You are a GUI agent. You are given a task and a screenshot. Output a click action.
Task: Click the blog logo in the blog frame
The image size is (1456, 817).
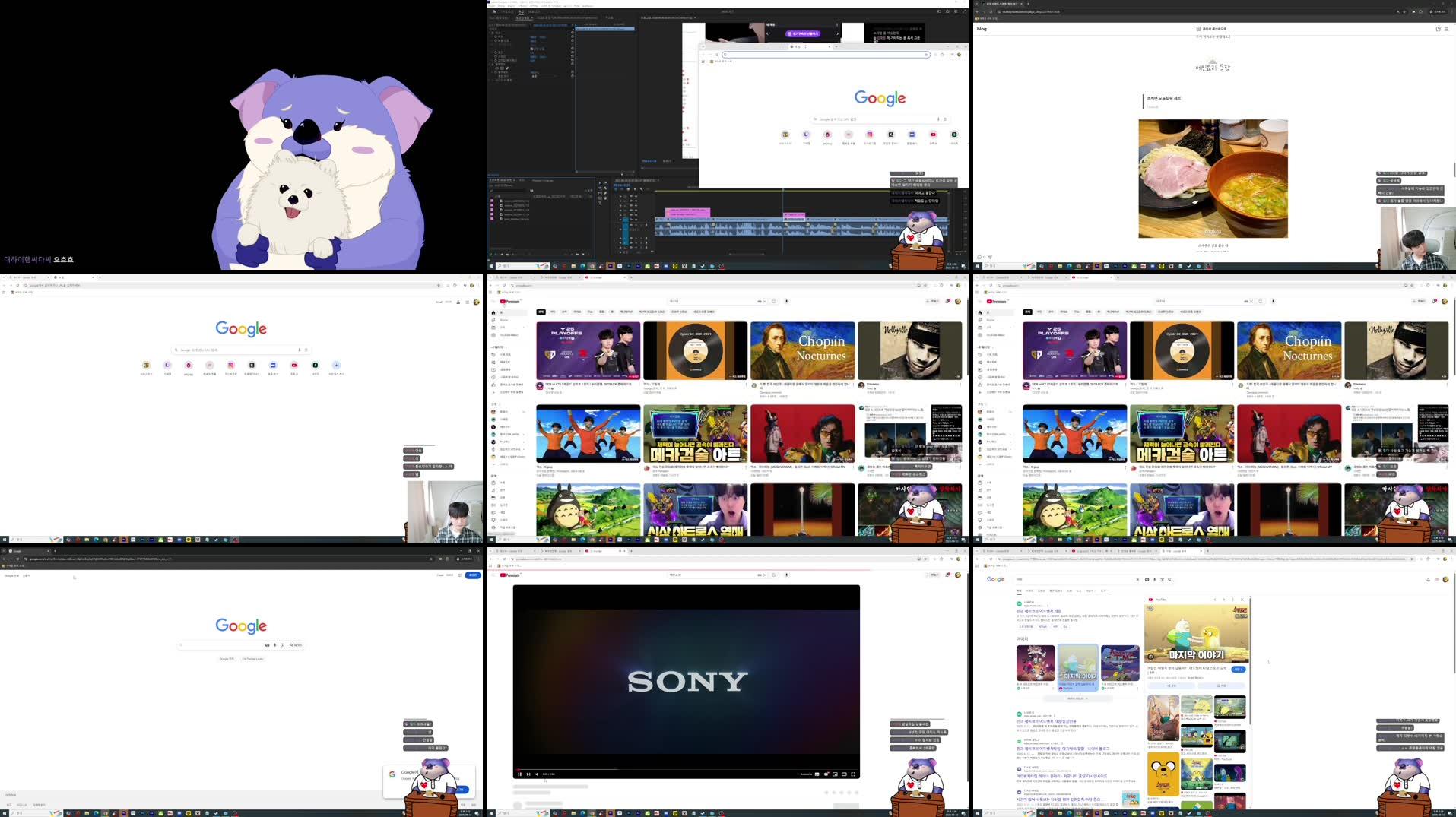pyautogui.click(x=982, y=29)
